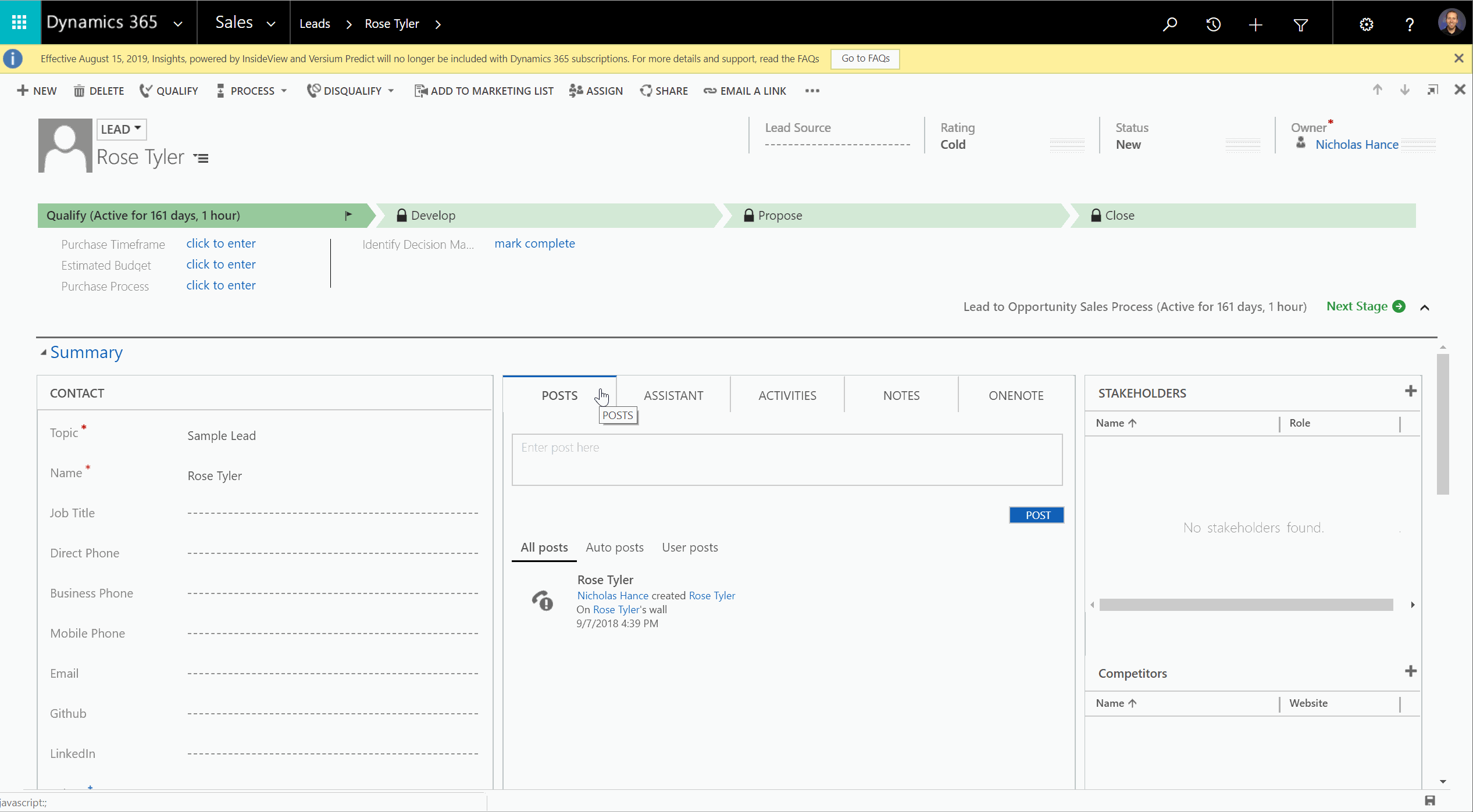Open the settings gear icon
Viewport: 1473px width, 812px height.
coord(1367,24)
